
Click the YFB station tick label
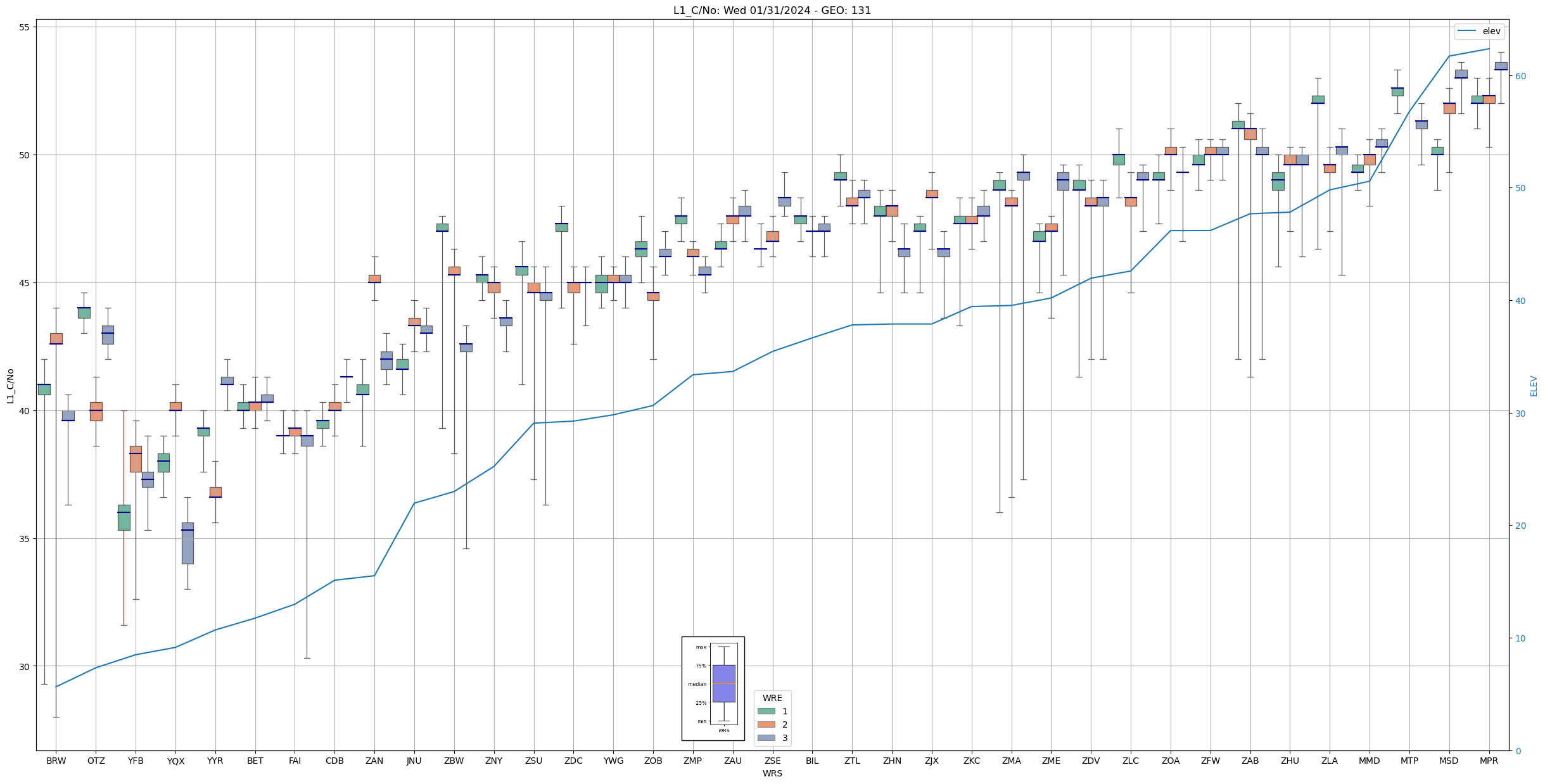pyautogui.click(x=136, y=761)
